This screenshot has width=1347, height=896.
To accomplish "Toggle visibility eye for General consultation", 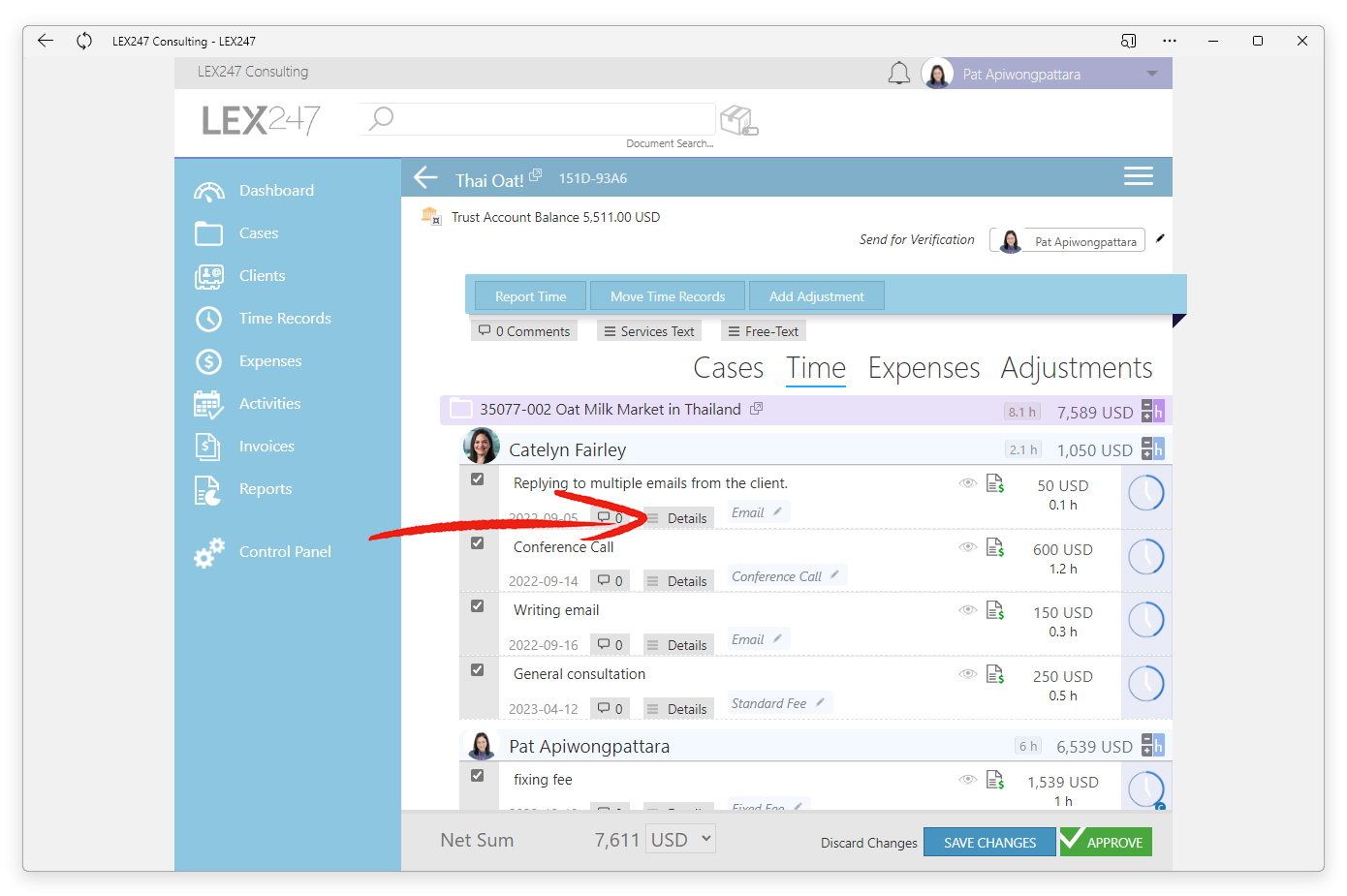I will 967,674.
